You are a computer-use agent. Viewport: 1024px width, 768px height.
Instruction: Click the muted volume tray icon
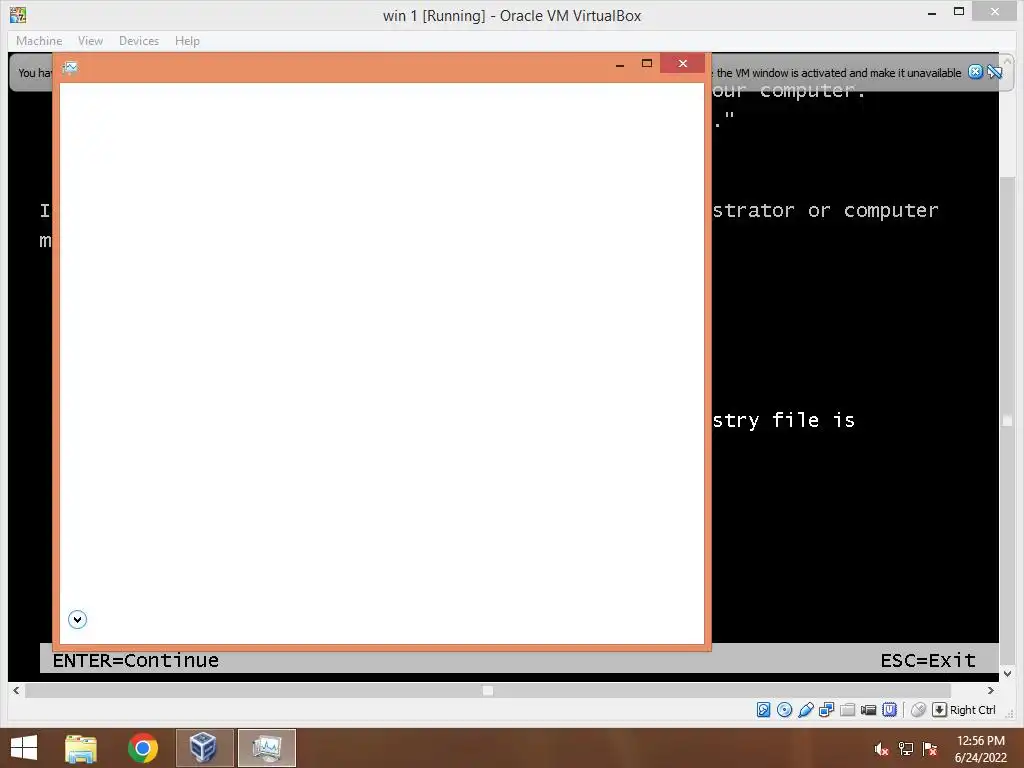pos(882,749)
